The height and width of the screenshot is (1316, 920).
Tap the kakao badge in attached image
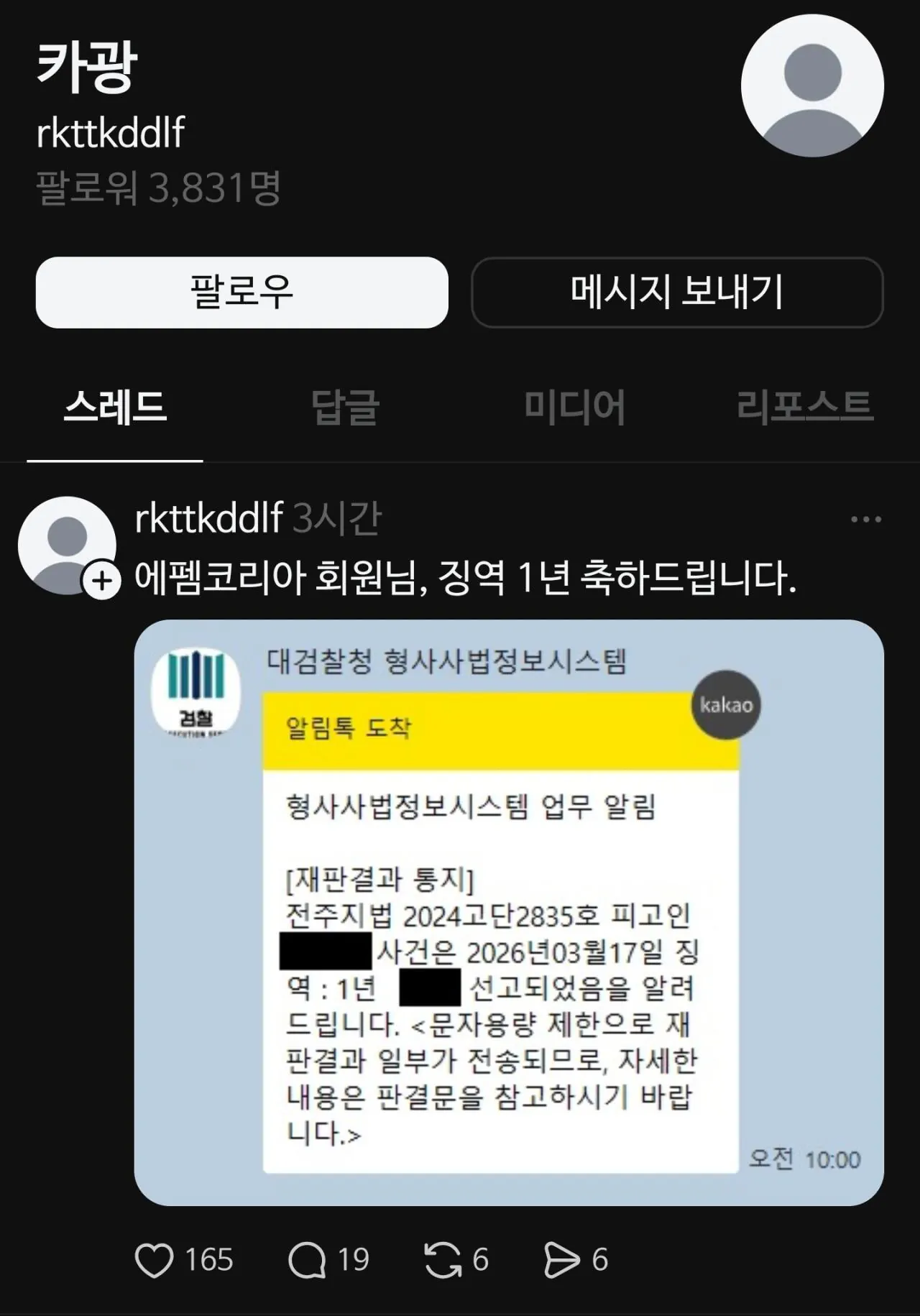(x=726, y=705)
